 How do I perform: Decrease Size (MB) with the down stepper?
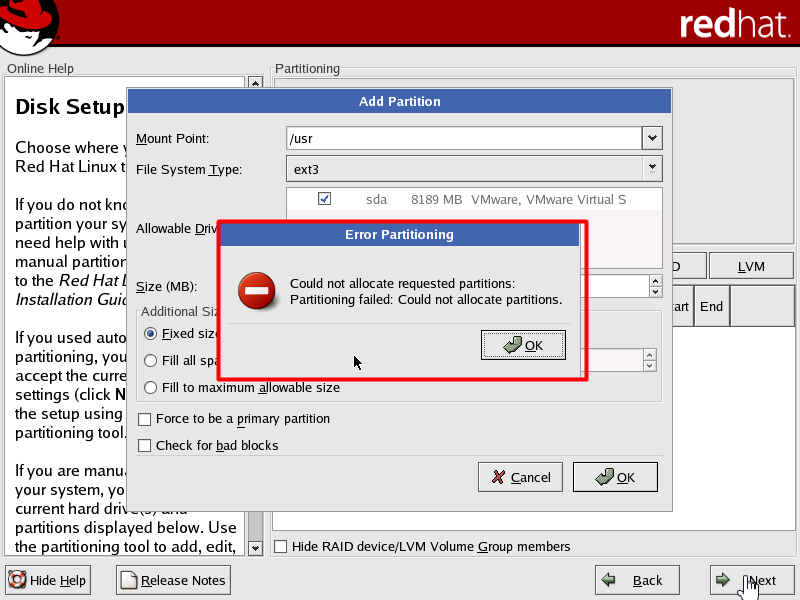[x=655, y=292]
